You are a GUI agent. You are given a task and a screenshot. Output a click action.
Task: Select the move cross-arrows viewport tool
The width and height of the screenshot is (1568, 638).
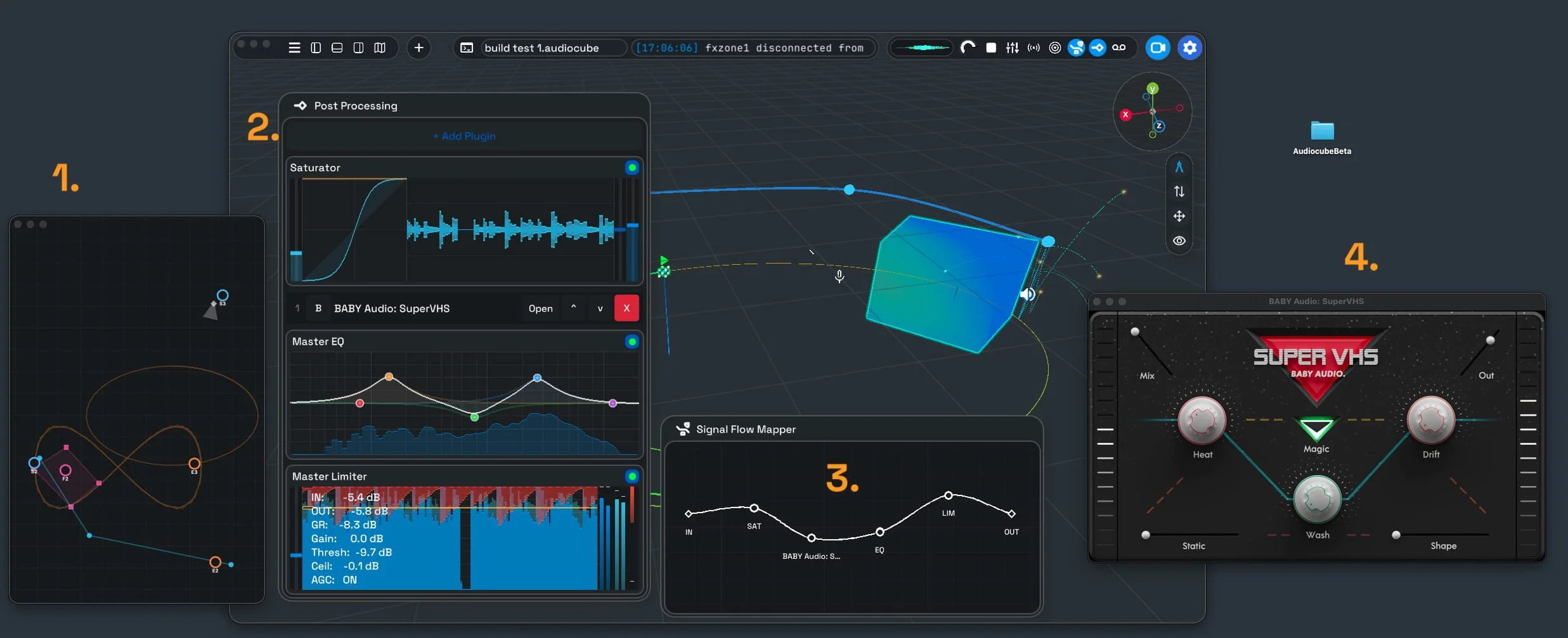1179,216
